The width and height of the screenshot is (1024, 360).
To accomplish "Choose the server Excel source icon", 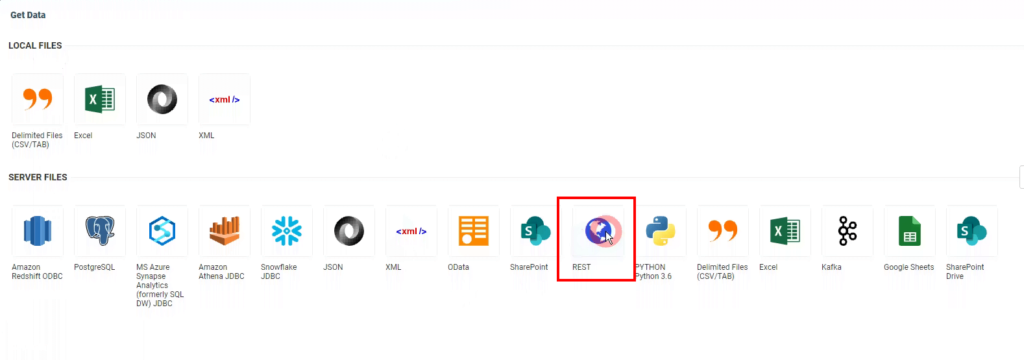I will (785, 231).
